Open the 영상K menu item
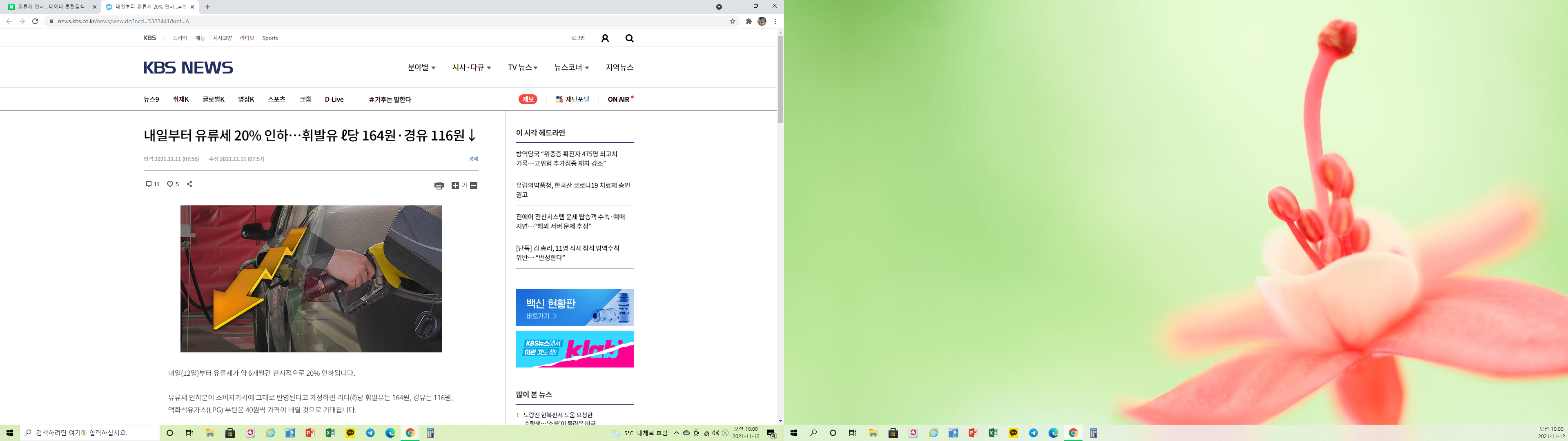 click(246, 99)
